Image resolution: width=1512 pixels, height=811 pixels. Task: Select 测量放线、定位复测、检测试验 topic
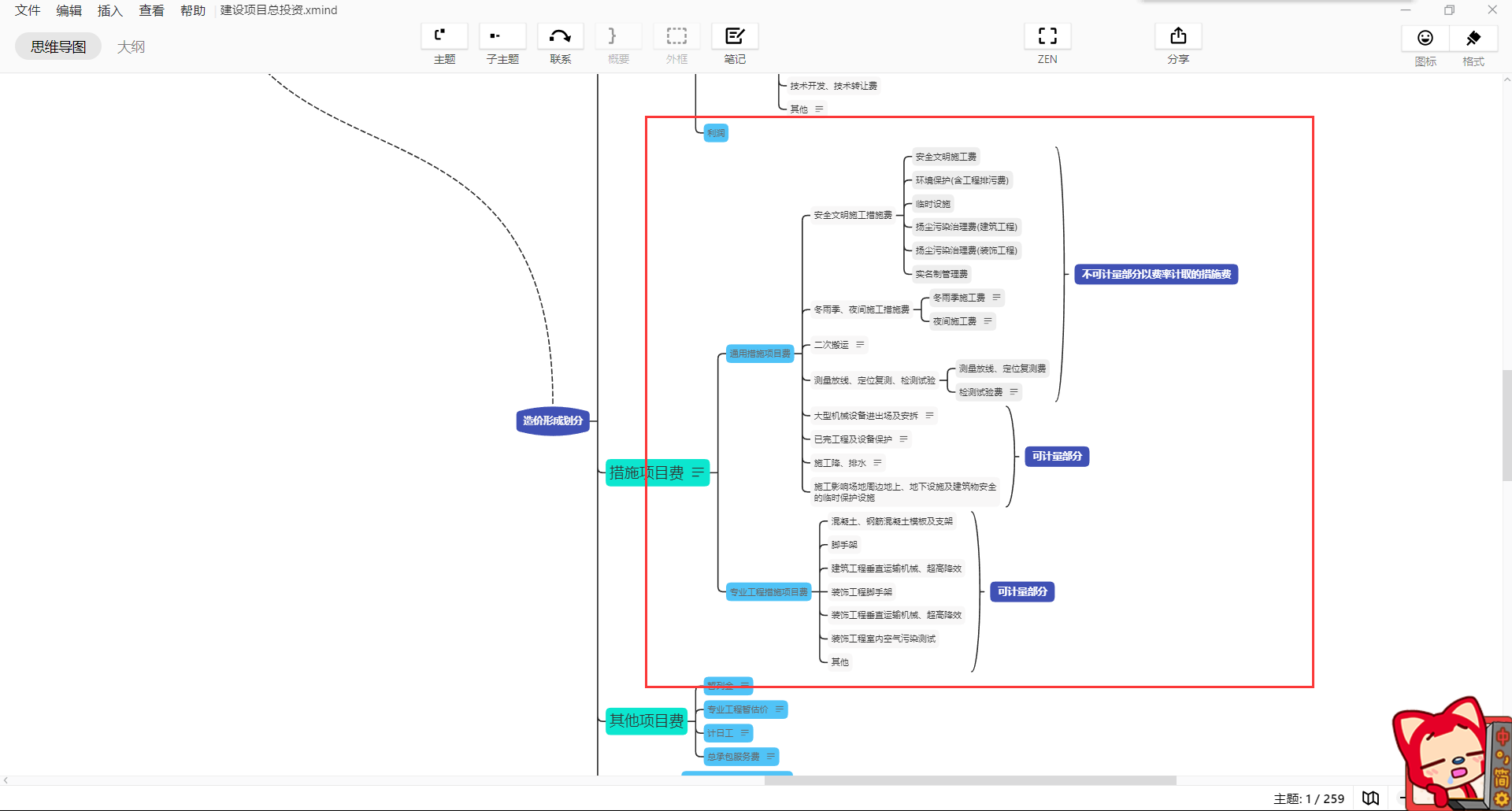875,380
